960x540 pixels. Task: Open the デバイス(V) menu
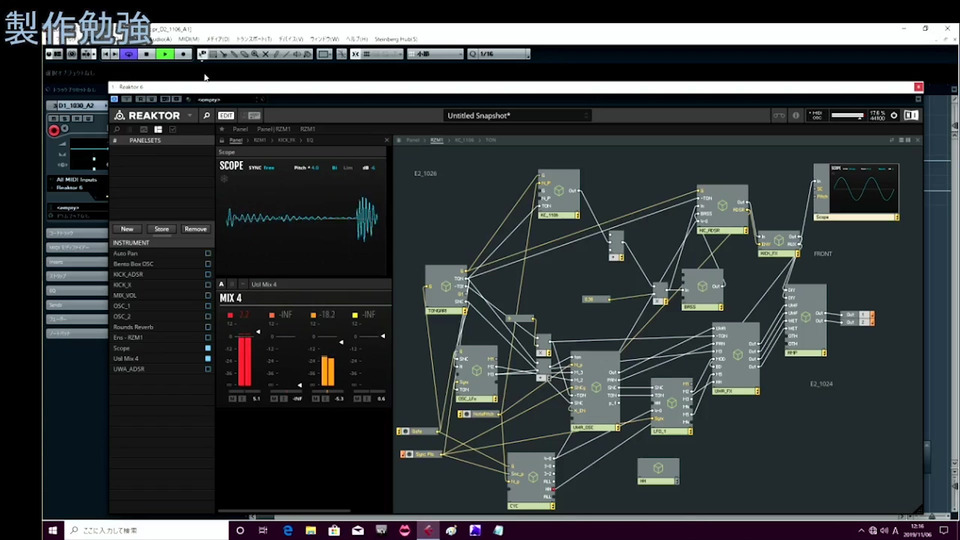[x=291, y=39]
